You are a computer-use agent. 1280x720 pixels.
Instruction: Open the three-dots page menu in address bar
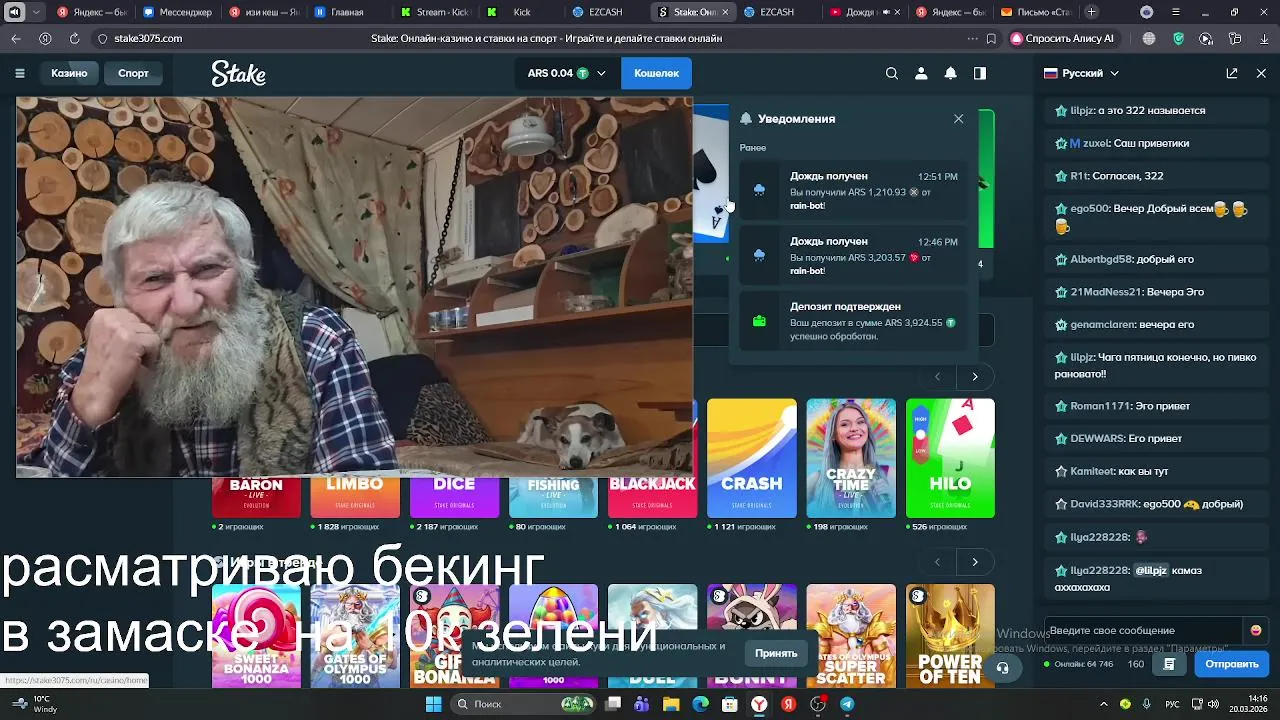tap(972, 38)
